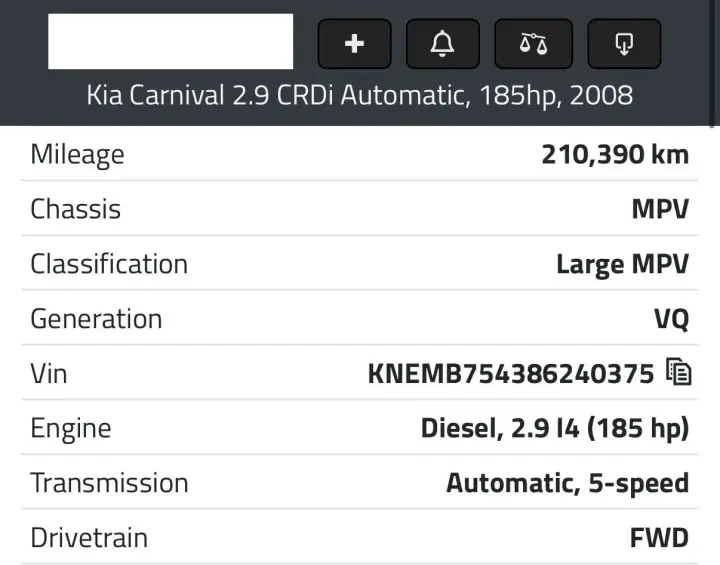Click the blank white box in header
720x565 pixels.
tap(170, 41)
